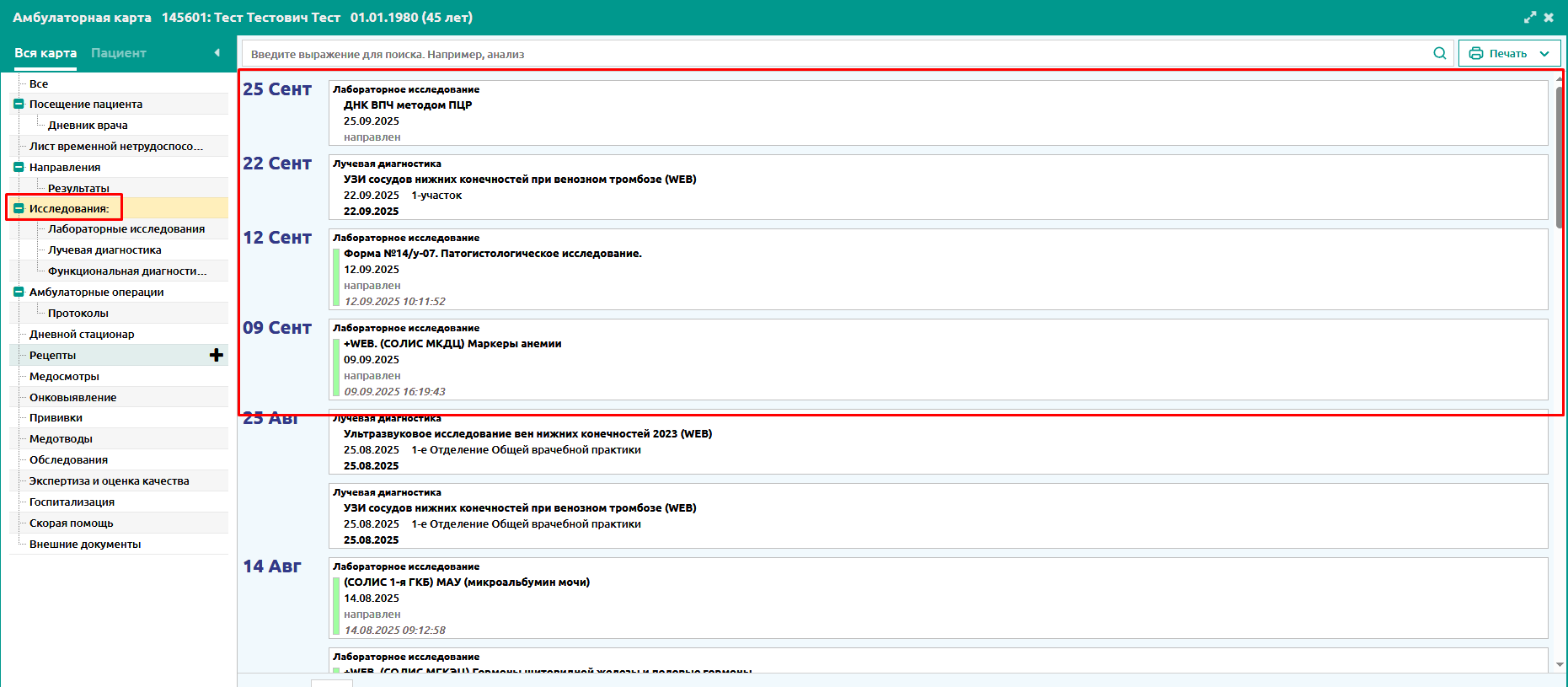Open the Маркеры анемии research entry
The height and width of the screenshot is (687, 1568).
[452, 344]
